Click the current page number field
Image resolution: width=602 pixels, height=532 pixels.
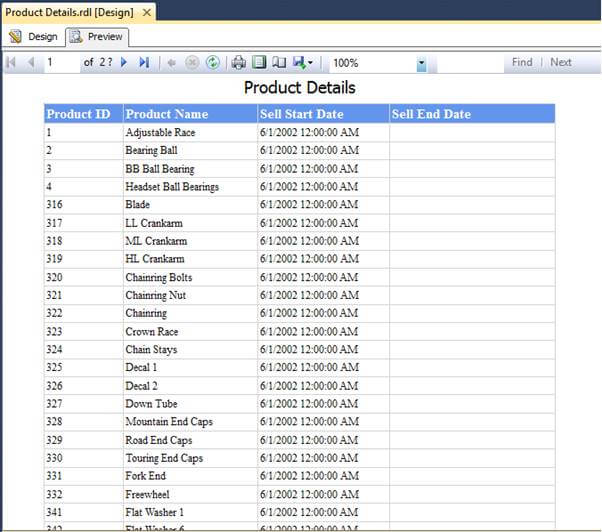click(x=63, y=62)
